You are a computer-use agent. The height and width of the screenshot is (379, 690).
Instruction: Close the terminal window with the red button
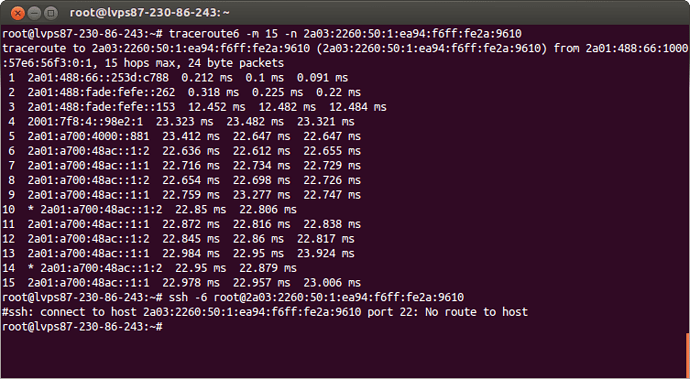[18, 12]
